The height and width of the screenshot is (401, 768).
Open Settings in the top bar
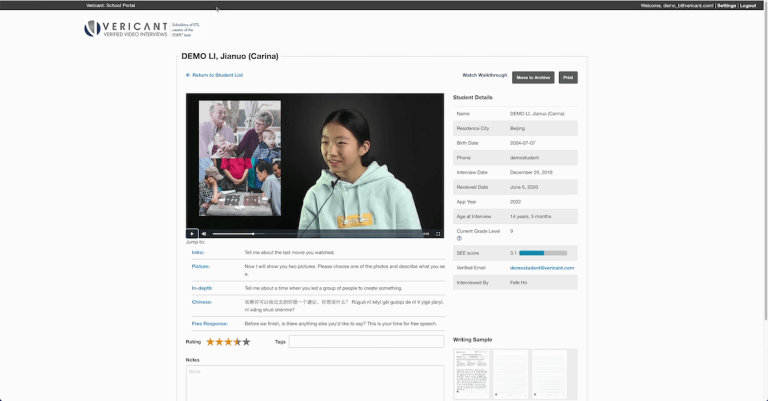pyautogui.click(x=726, y=5)
